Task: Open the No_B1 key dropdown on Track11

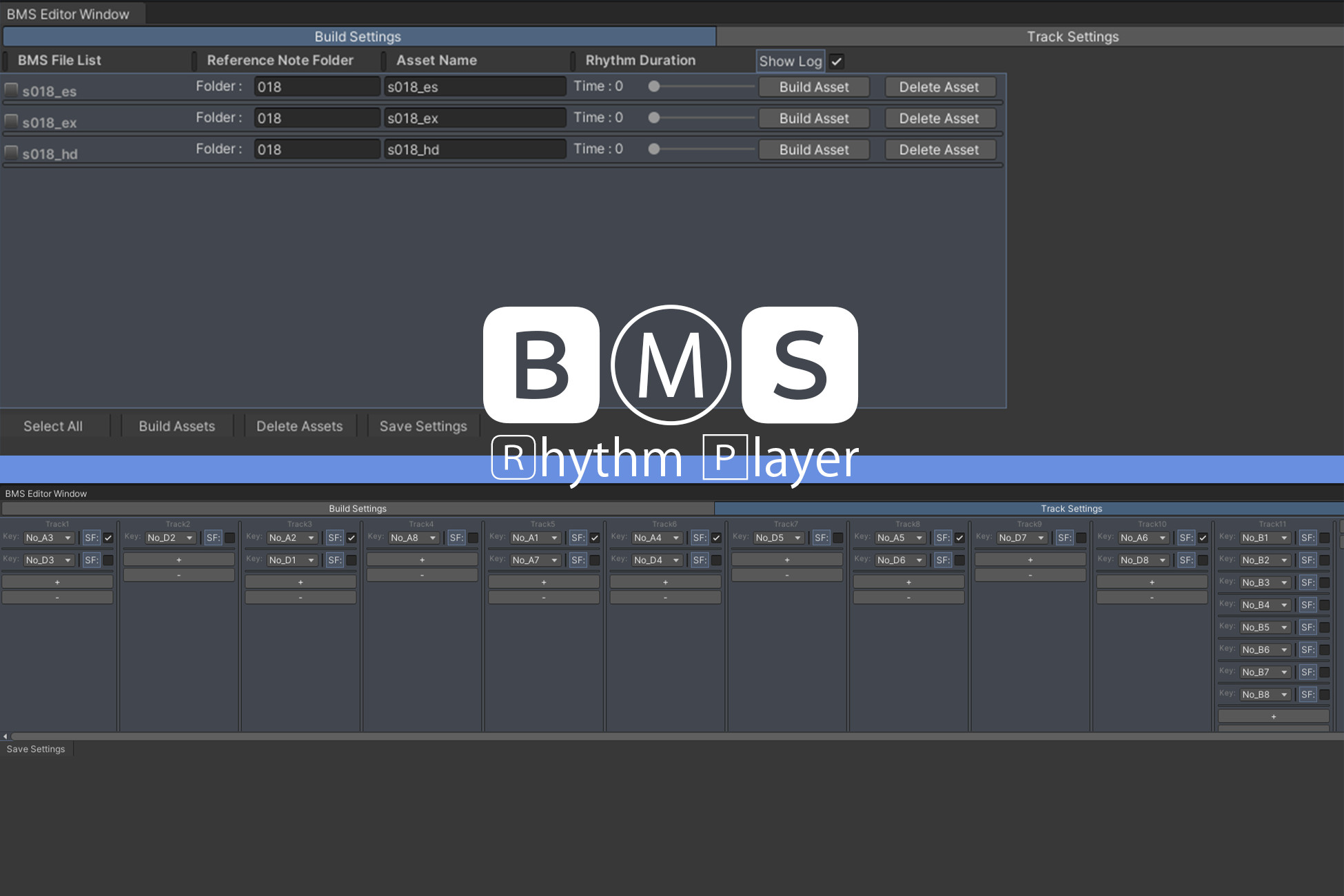Action: [1264, 538]
